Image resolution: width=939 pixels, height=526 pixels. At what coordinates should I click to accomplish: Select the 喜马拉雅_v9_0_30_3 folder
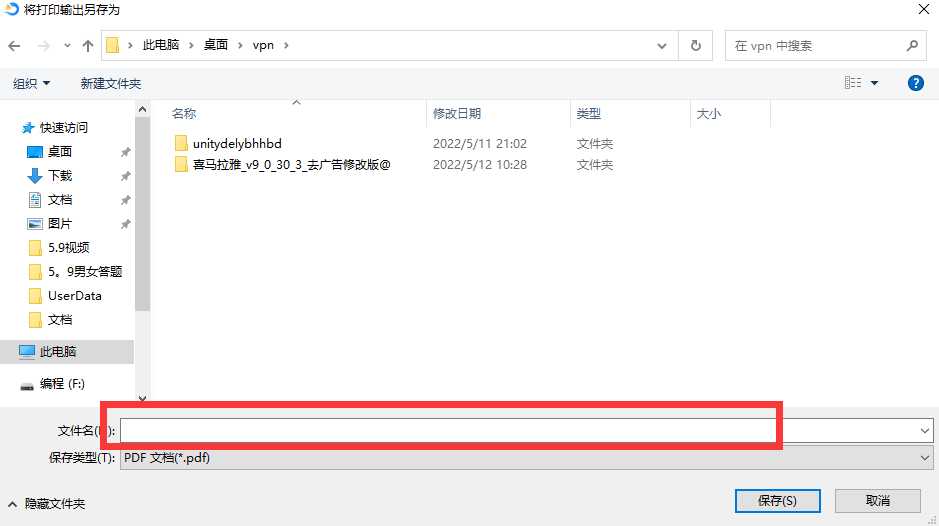coord(292,165)
